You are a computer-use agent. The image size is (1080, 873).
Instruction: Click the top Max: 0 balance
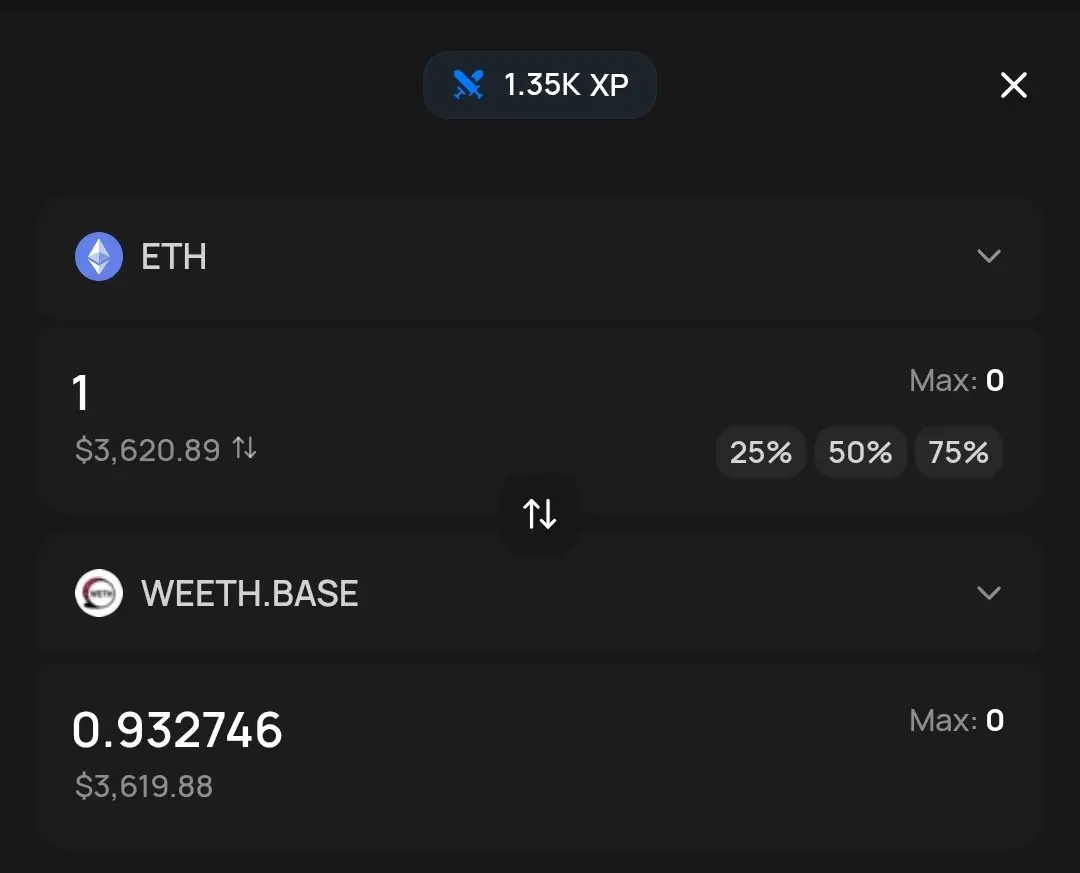click(956, 380)
